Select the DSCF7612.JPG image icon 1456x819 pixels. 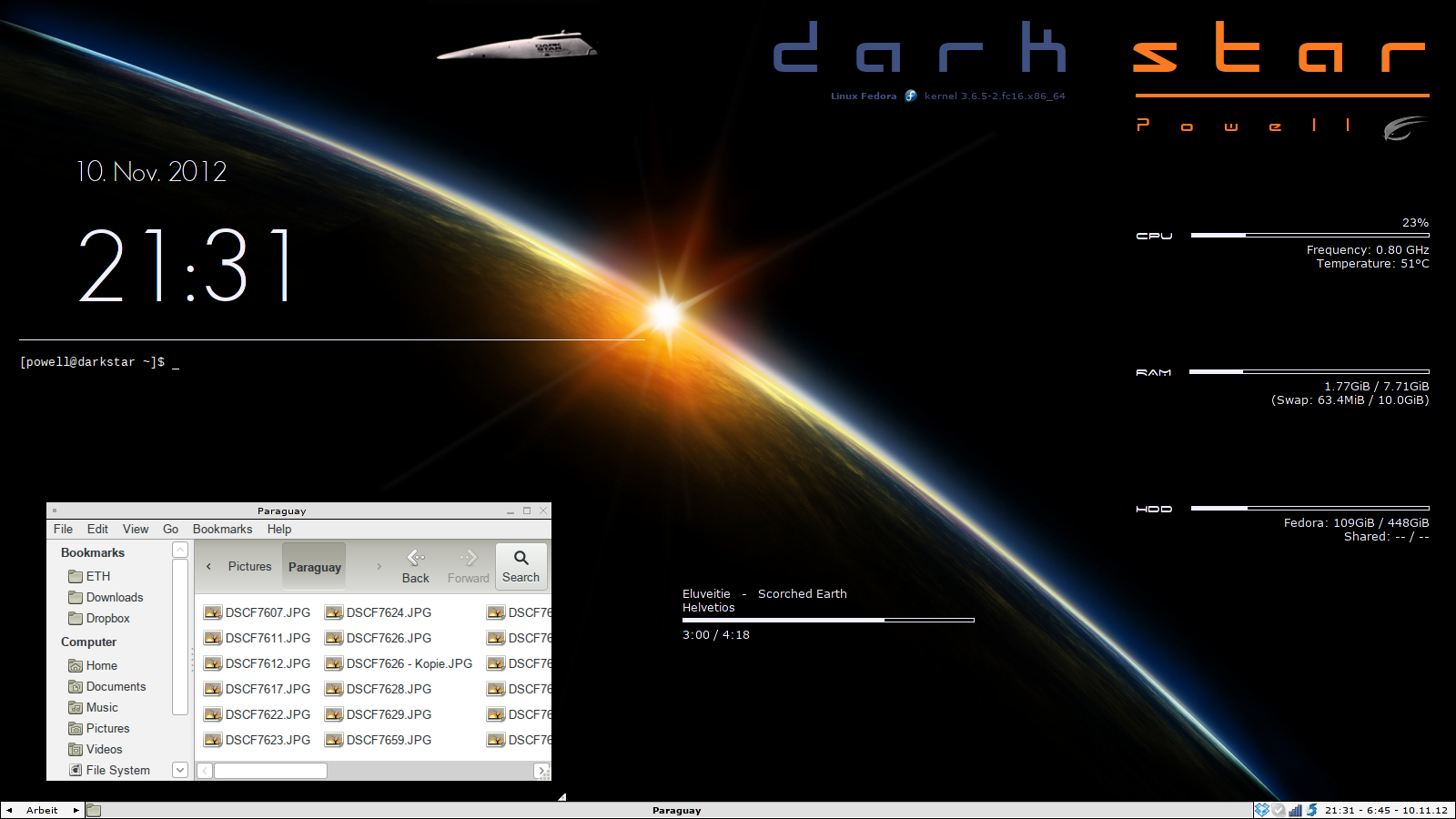[x=213, y=663]
